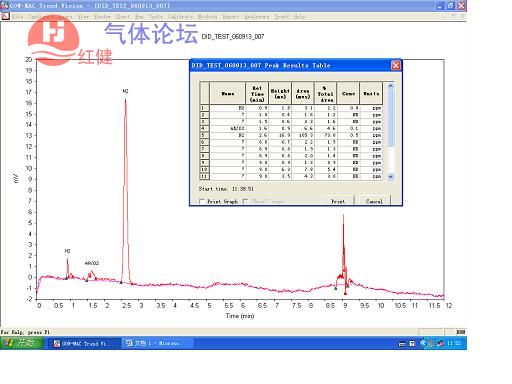Enable the Print Graph checkbox
The image size is (512, 384).
(x=202, y=201)
